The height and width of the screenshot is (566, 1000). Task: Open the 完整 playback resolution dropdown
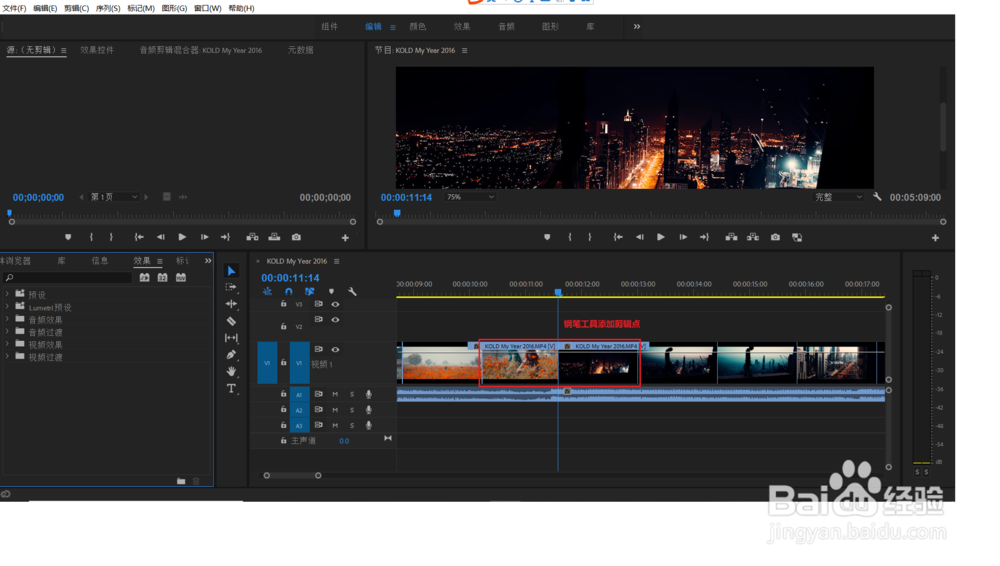[838, 197]
